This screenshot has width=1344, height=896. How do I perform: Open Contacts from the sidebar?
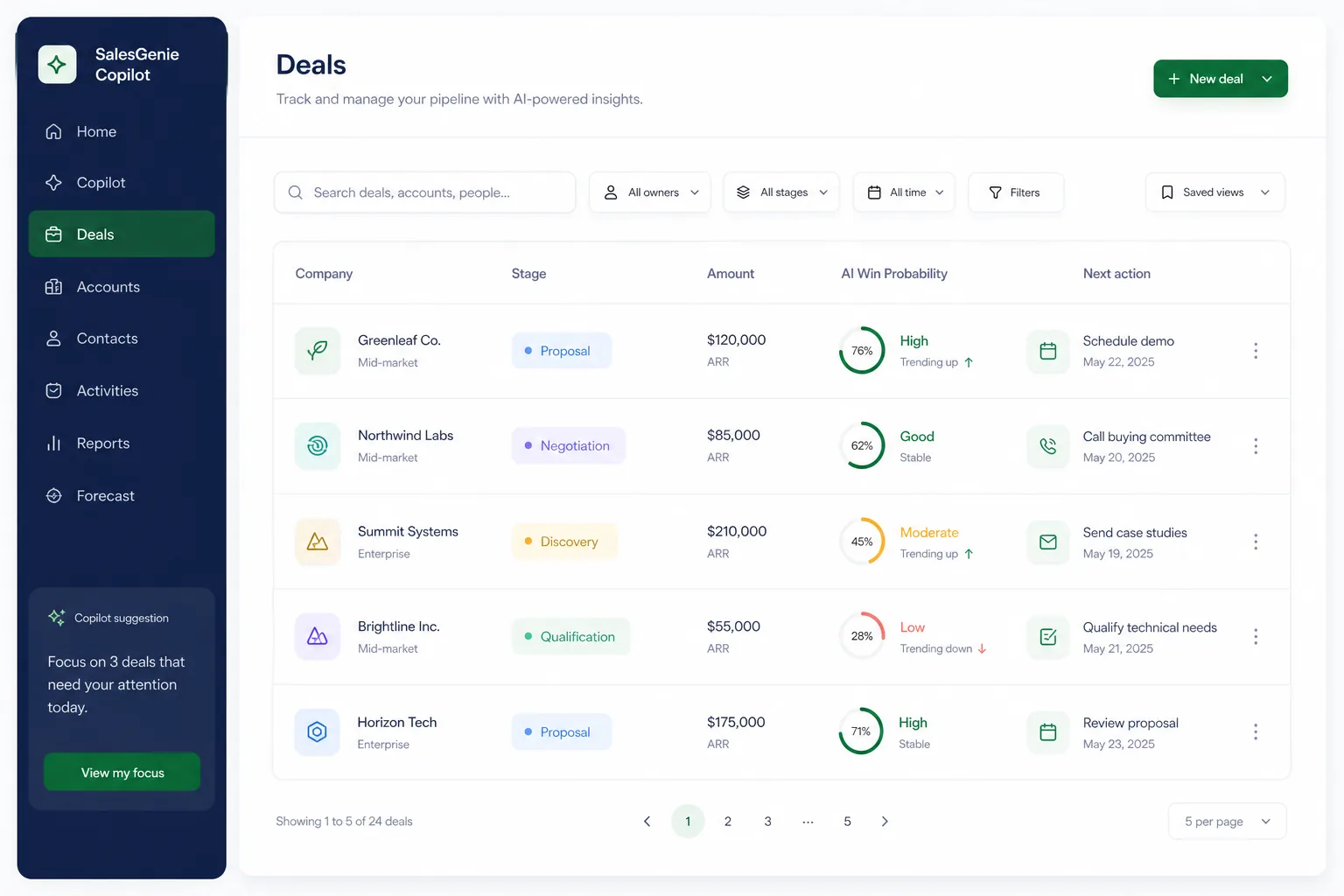pyautogui.click(x=122, y=339)
